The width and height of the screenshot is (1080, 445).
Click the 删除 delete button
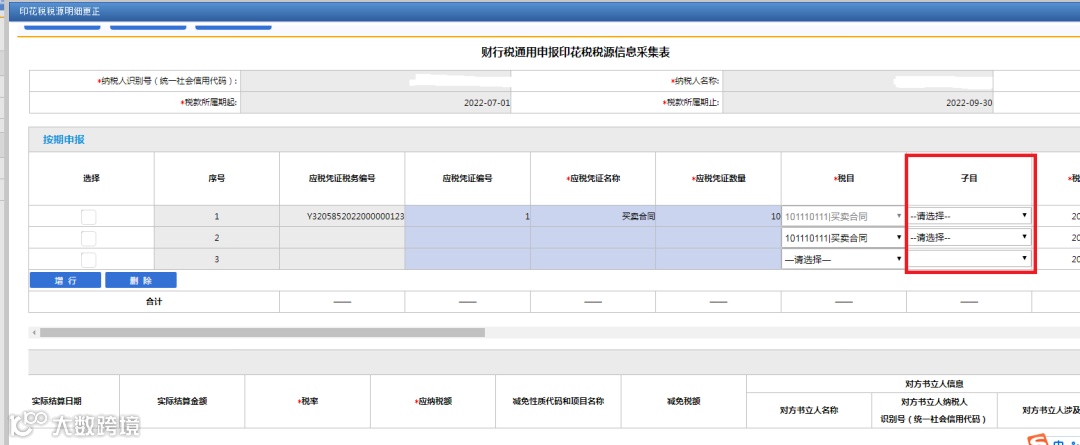click(141, 280)
